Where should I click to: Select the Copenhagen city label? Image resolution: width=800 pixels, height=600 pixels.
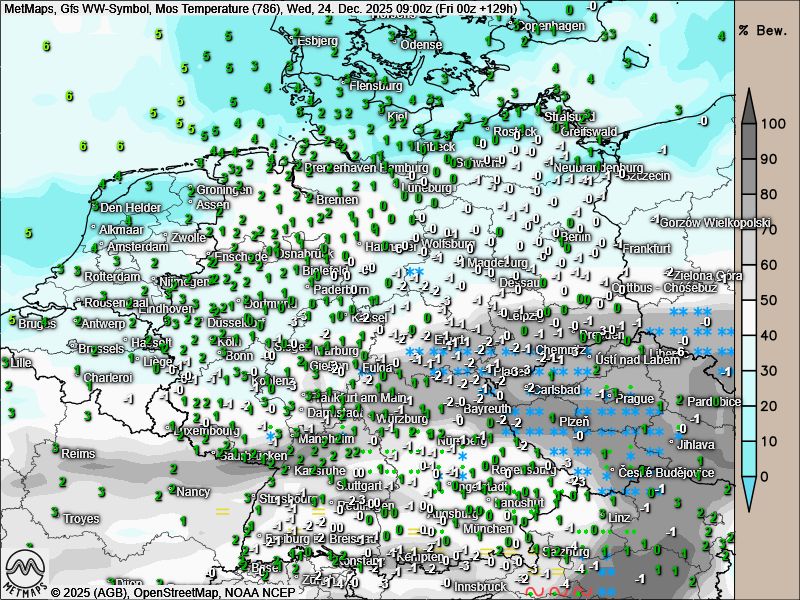click(547, 24)
